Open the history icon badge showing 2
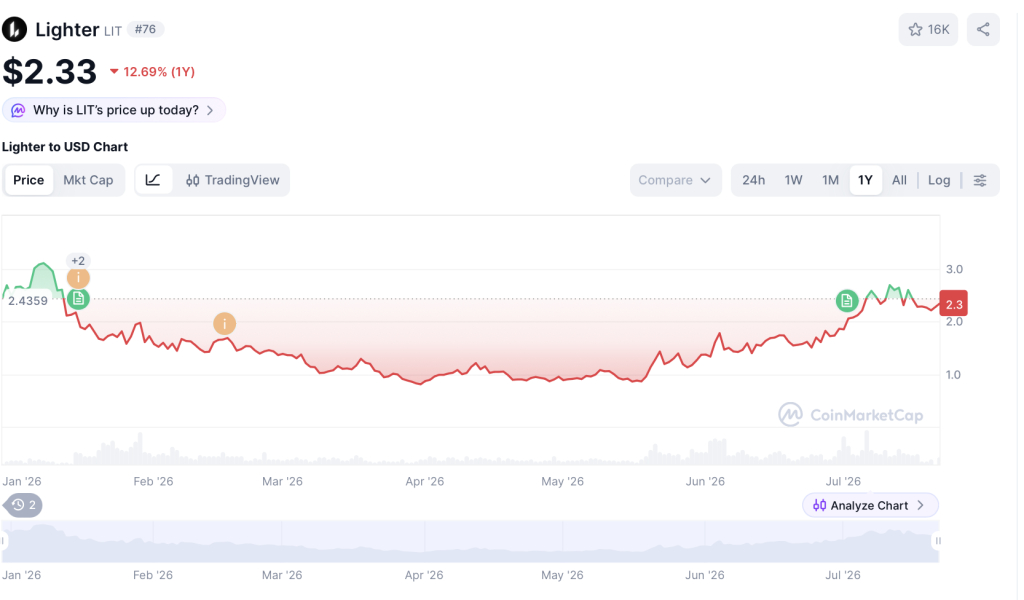Screen dimensions: 1024x600 (23, 505)
